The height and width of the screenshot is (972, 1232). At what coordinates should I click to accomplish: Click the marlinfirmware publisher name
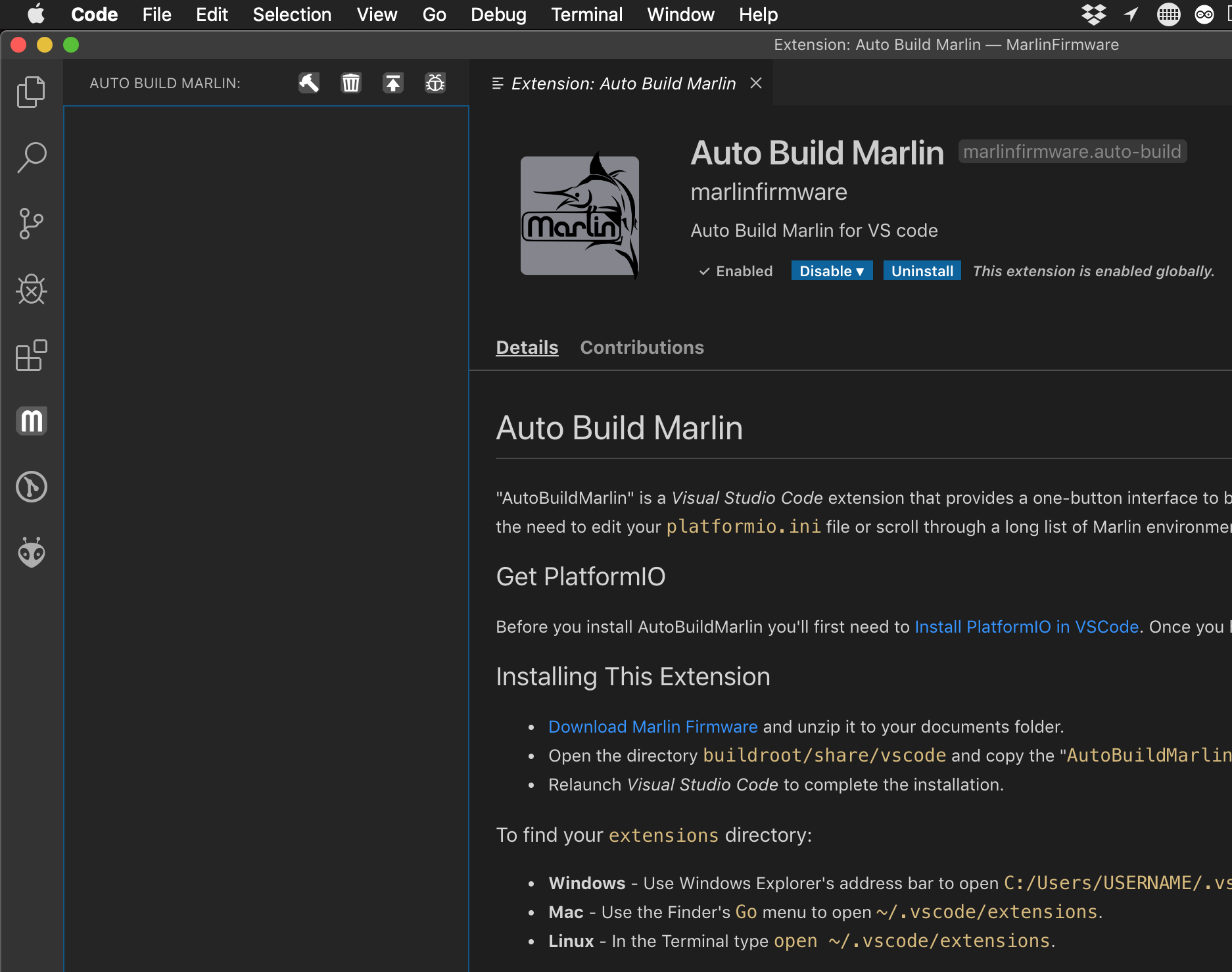(769, 192)
